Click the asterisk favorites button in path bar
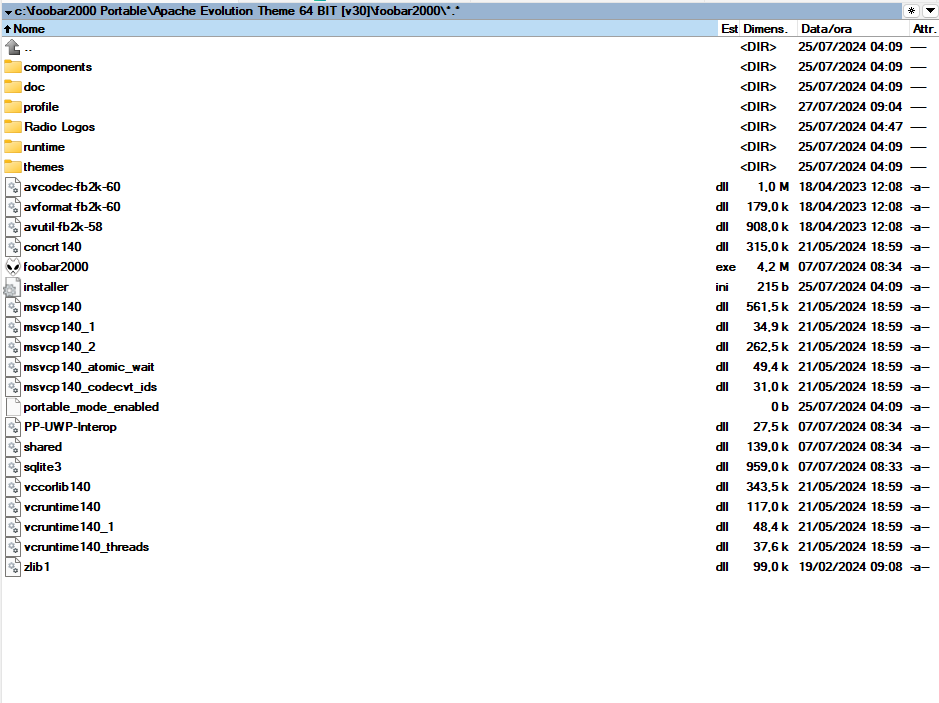This screenshot has height=703, width=939. coord(911,11)
